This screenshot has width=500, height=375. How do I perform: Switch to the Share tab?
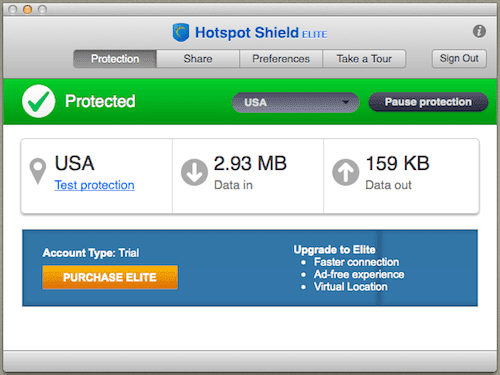click(198, 59)
